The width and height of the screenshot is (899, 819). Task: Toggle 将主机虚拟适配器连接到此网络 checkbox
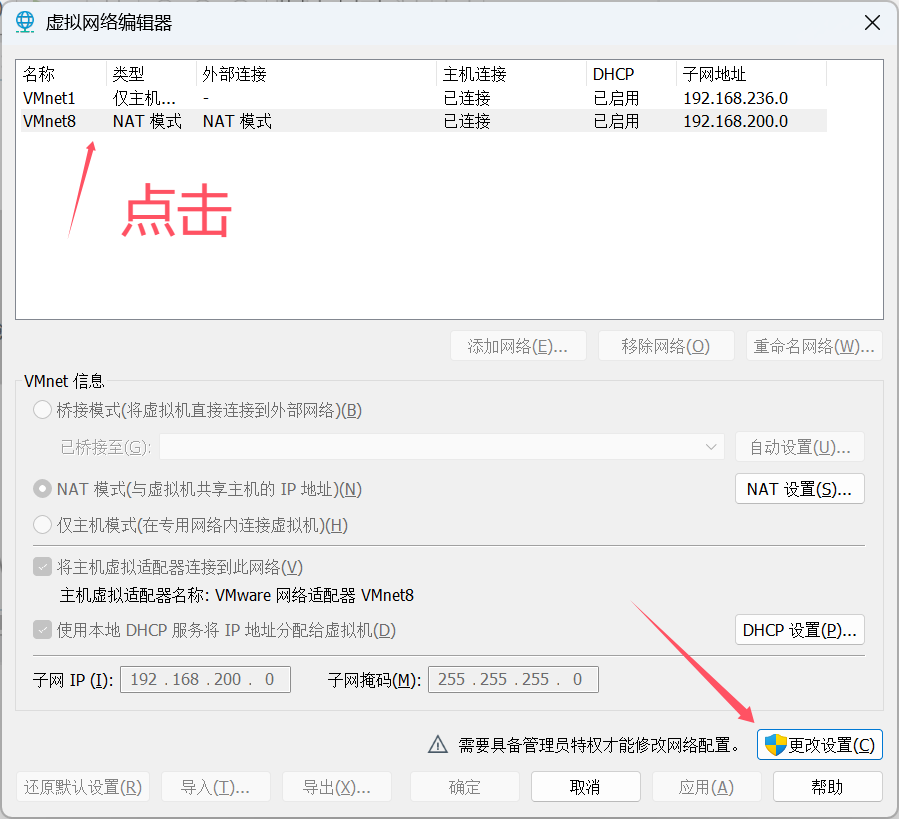(42, 567)
